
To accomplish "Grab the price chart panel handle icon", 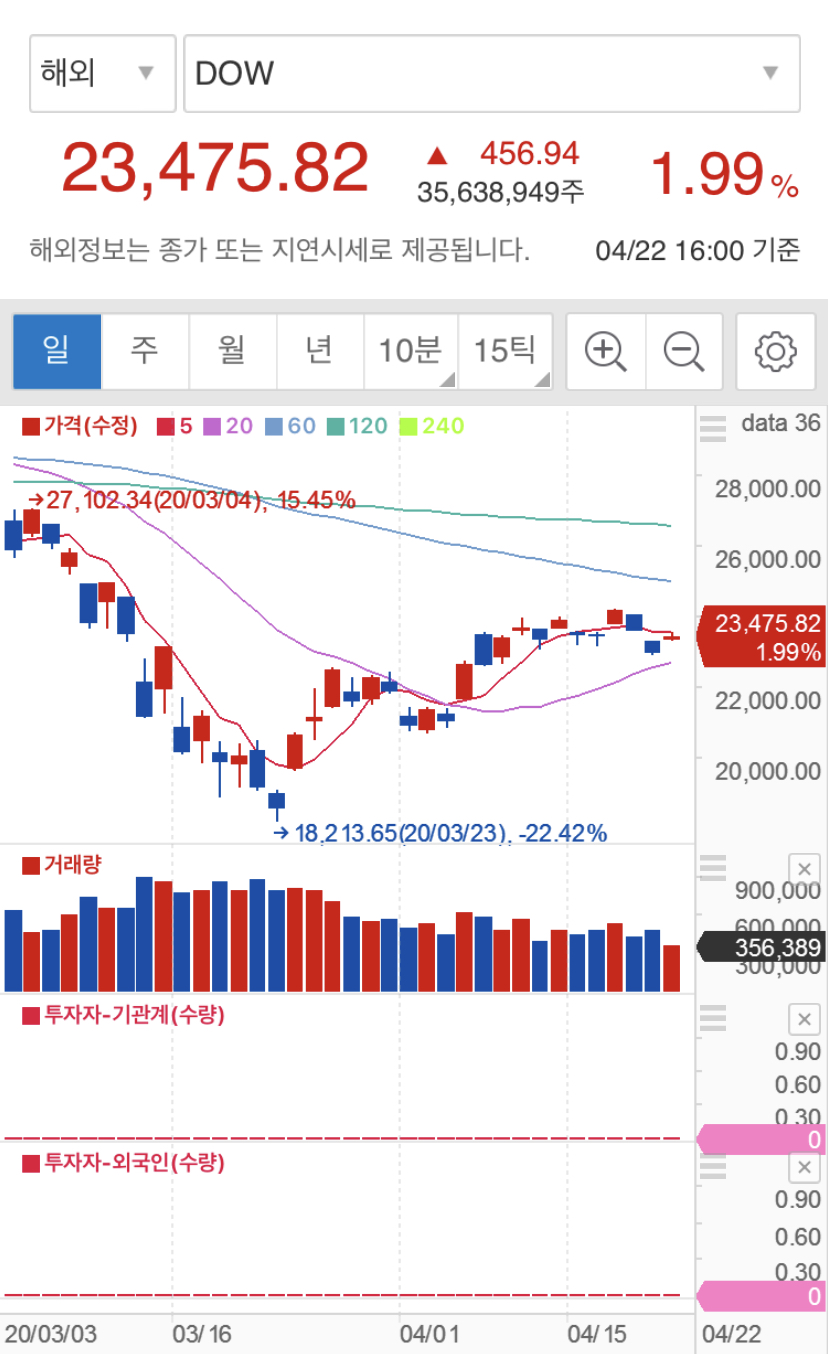I will pyautogui.click(x=713, y=428).
